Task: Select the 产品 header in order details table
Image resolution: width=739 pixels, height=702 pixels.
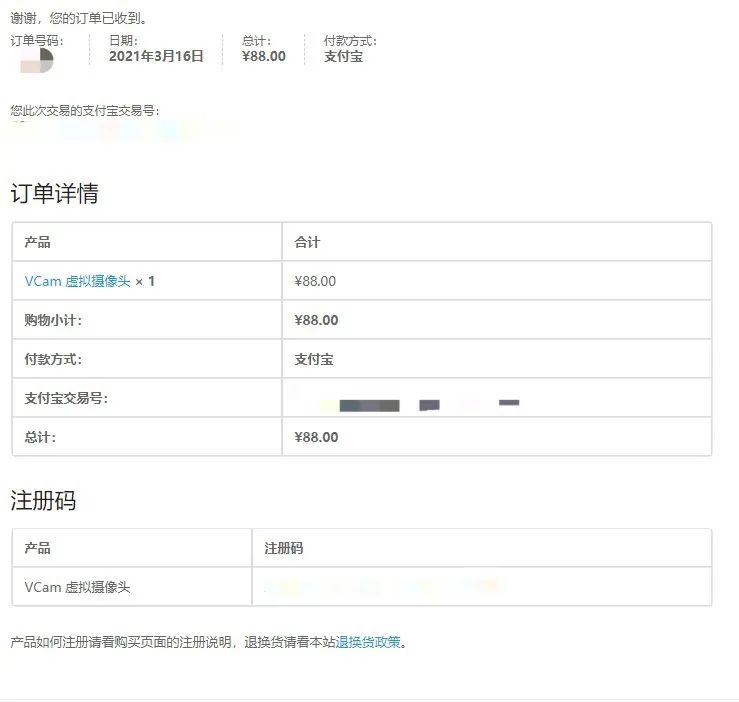Action: (x=37, y=242)
